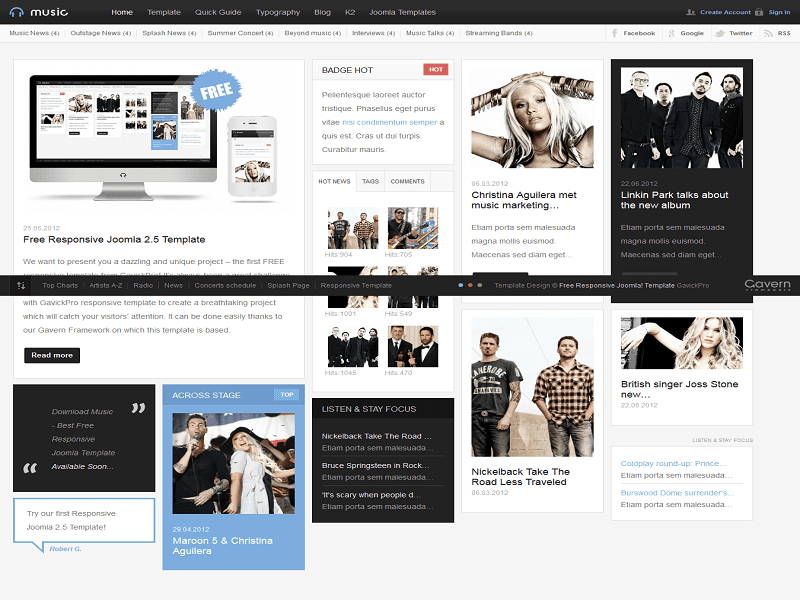Open Summer Concert category
This screenshot has height=600, width=800.
(240, 33)
